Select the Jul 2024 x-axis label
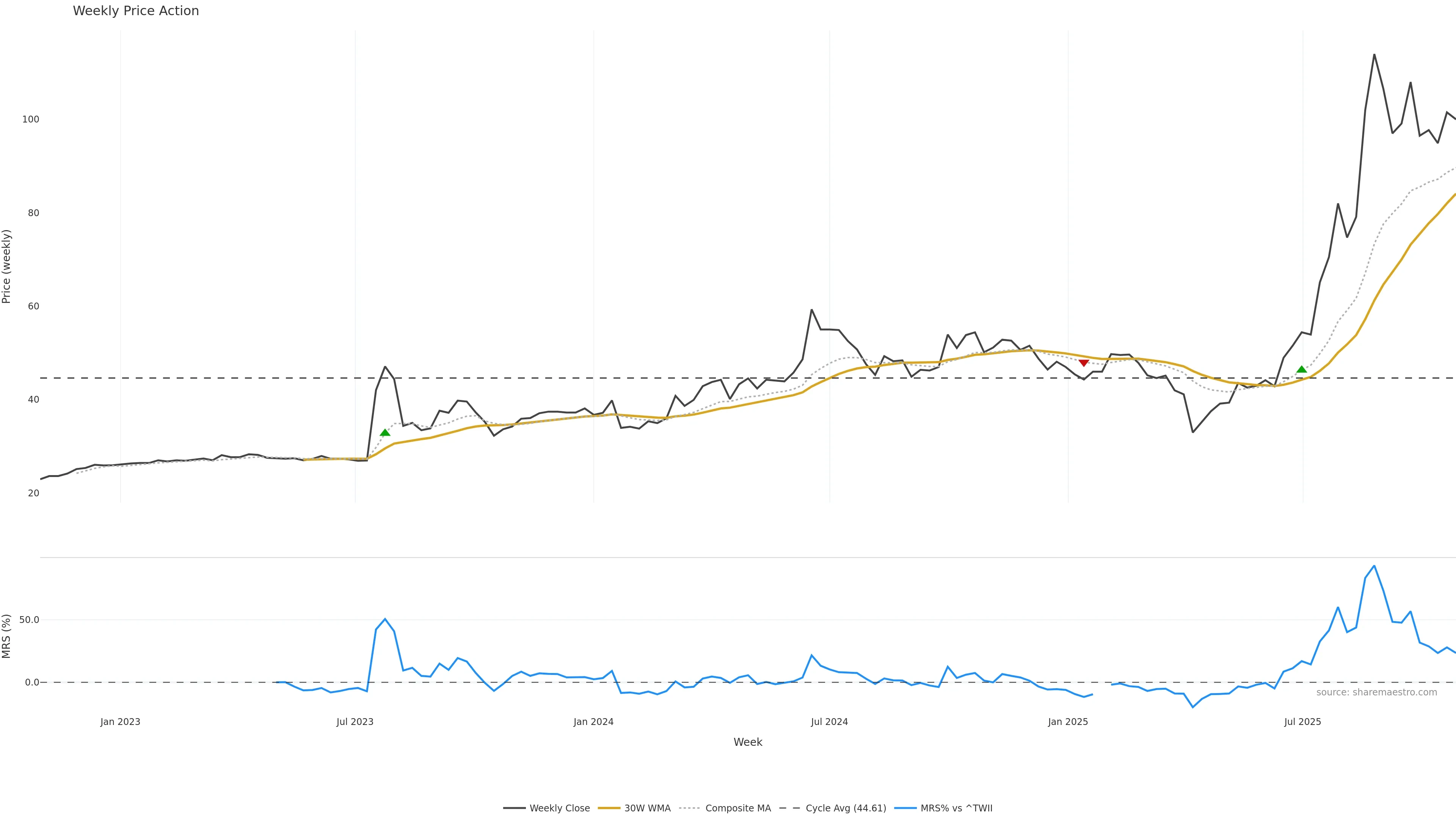 point(829,722)
